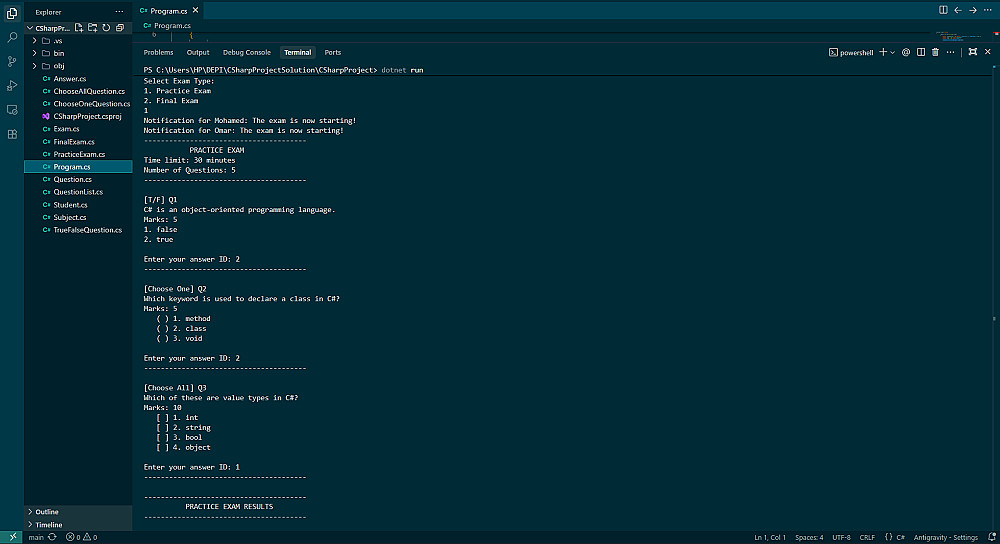Open the Search view in the activity bar

[11, 38]
